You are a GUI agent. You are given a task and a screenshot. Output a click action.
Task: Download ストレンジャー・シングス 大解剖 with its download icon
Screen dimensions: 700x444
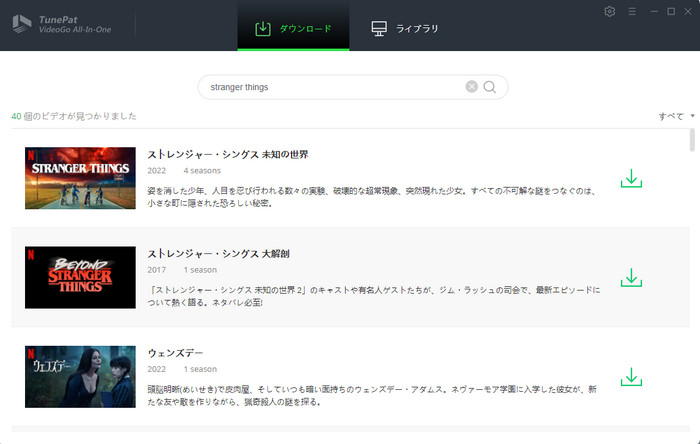click(x=631, y=278)
